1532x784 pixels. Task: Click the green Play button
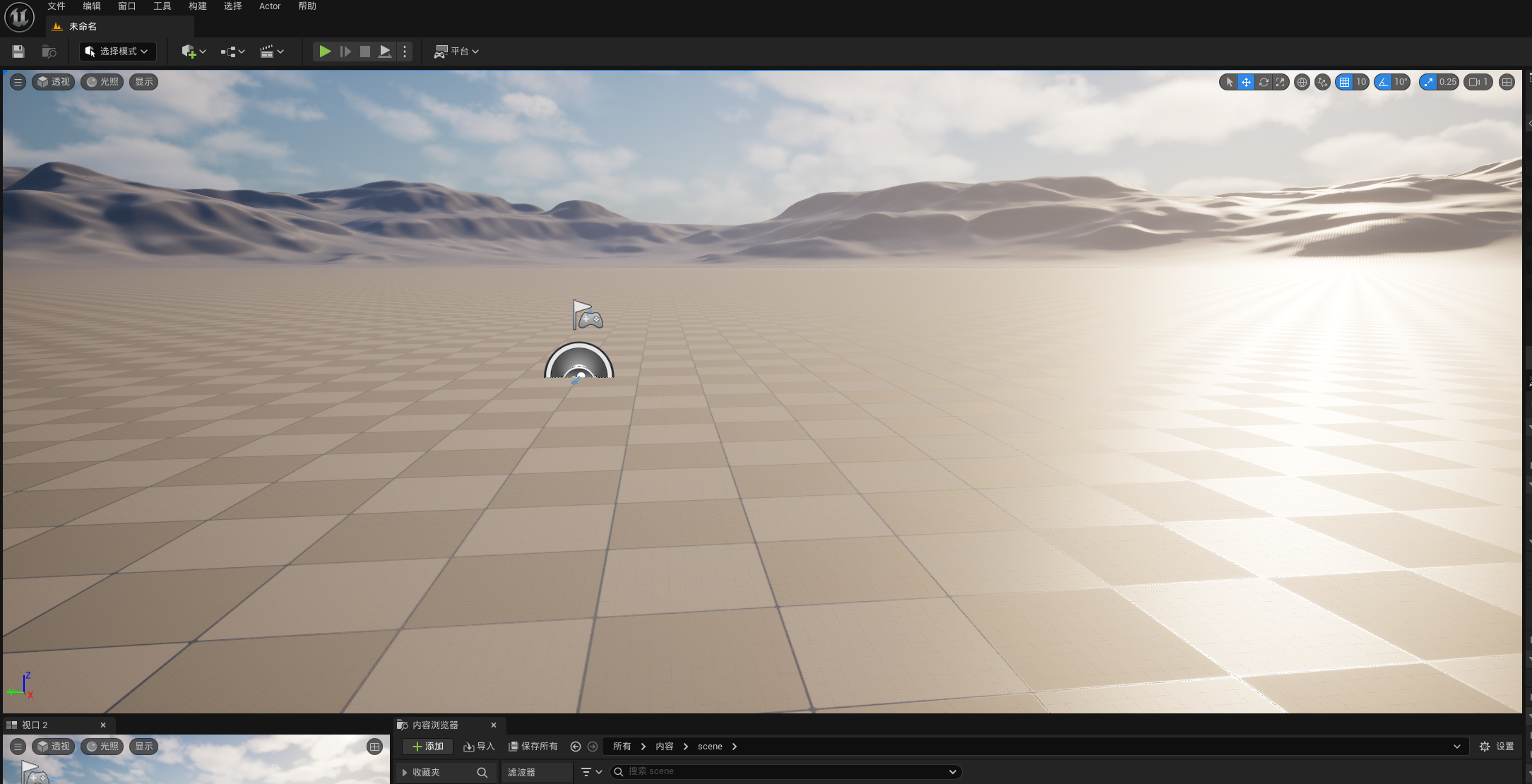tap(324, 52)
